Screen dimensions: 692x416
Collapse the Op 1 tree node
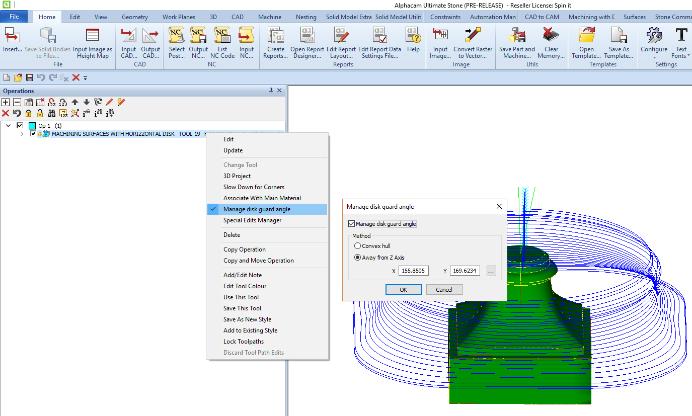(x=8, y=126)
